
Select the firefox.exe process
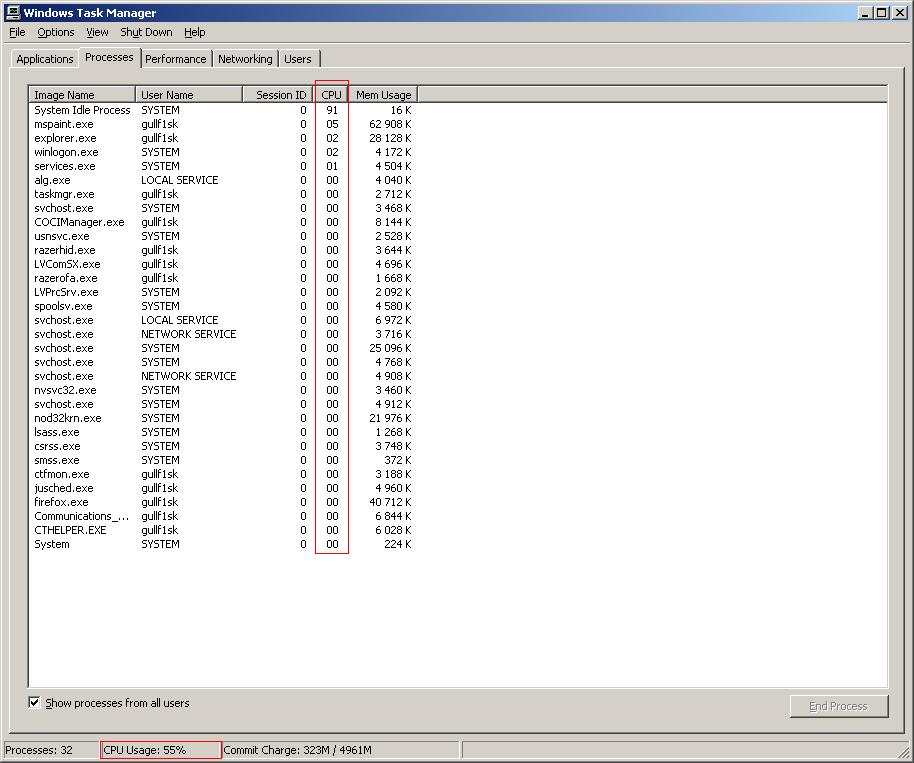[223, 502]
